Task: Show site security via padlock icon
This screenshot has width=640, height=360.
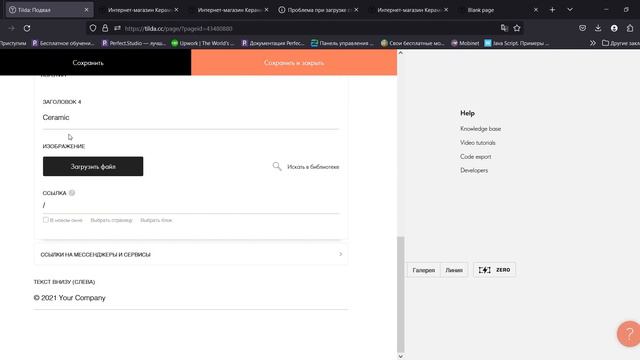Action: [105, 28]
